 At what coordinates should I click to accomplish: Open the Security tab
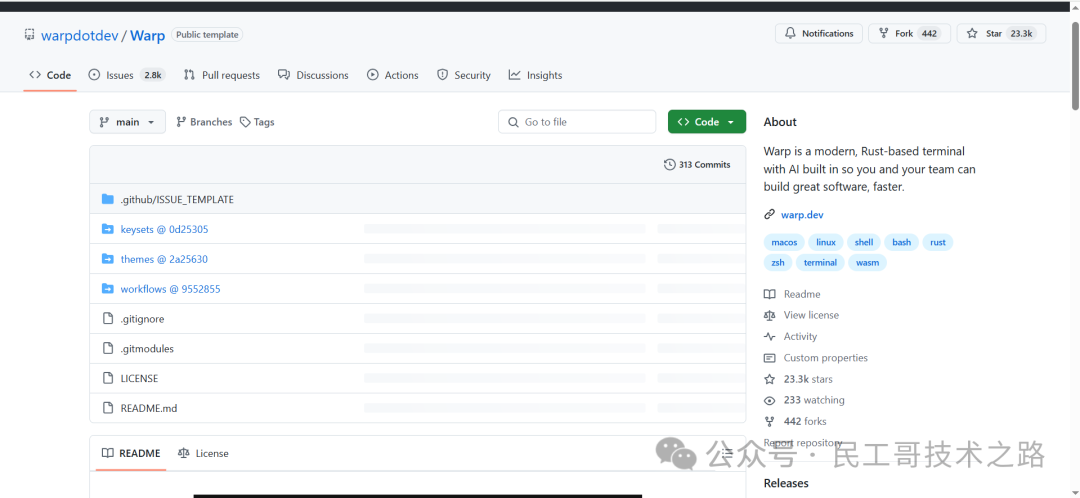464,75
